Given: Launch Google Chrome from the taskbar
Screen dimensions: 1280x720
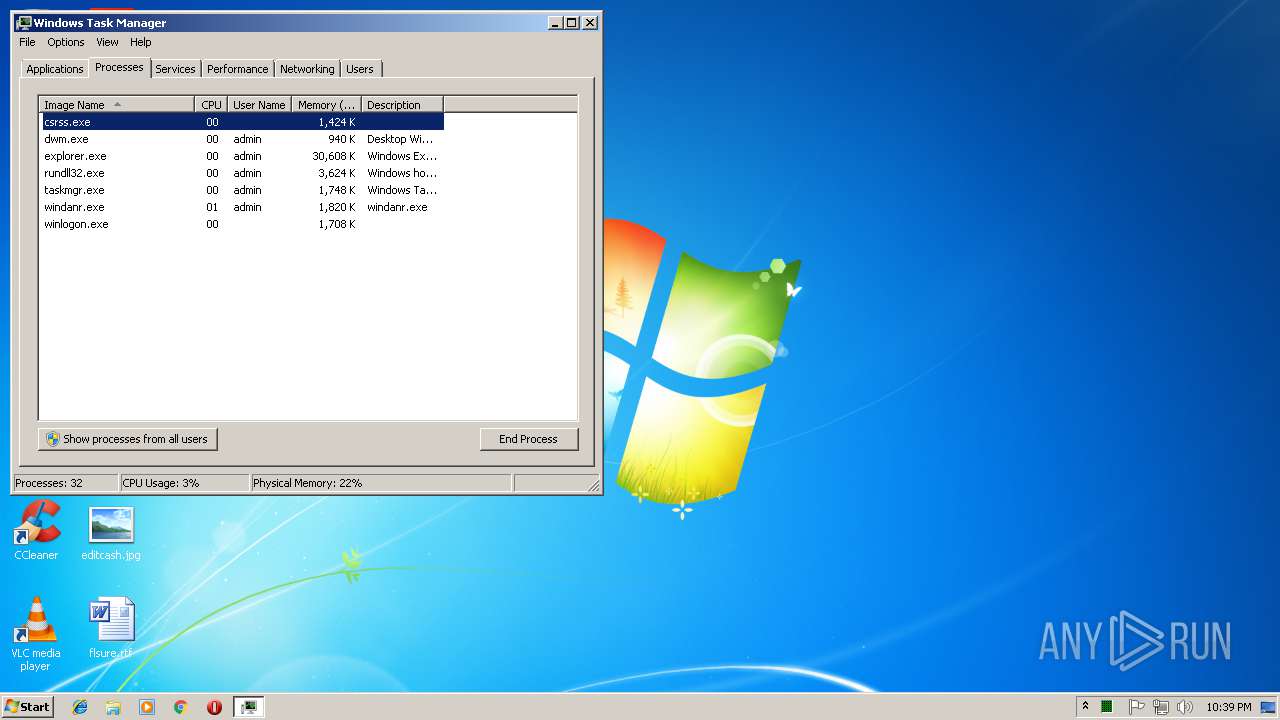Looking at the screenshot, I should pos(181,707).
